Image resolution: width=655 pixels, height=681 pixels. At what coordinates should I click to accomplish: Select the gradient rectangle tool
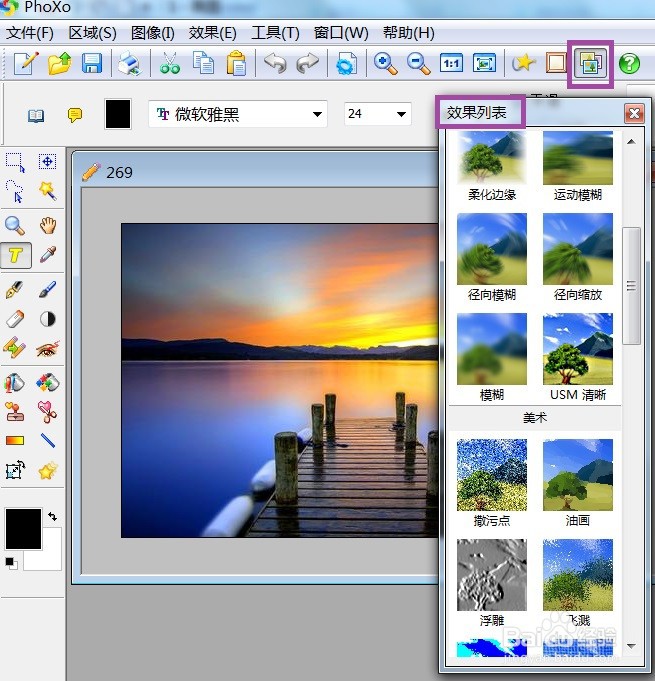[15, 441]
